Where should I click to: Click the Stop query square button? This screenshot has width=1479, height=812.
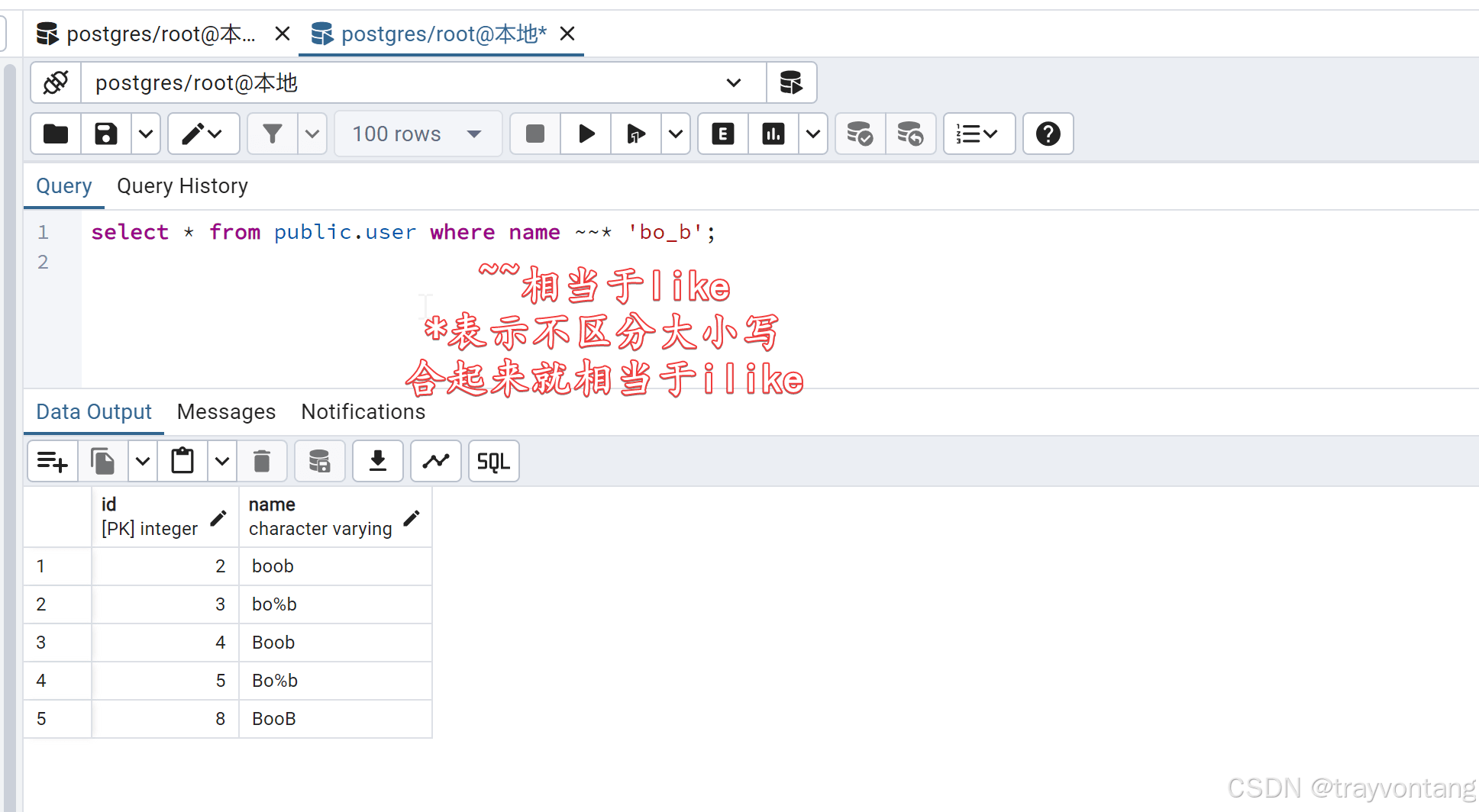(x=535, y=134)
